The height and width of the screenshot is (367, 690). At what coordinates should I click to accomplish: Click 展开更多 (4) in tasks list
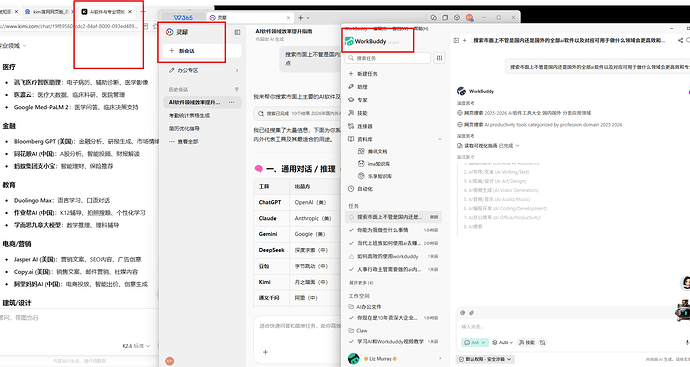coord(361,283)
